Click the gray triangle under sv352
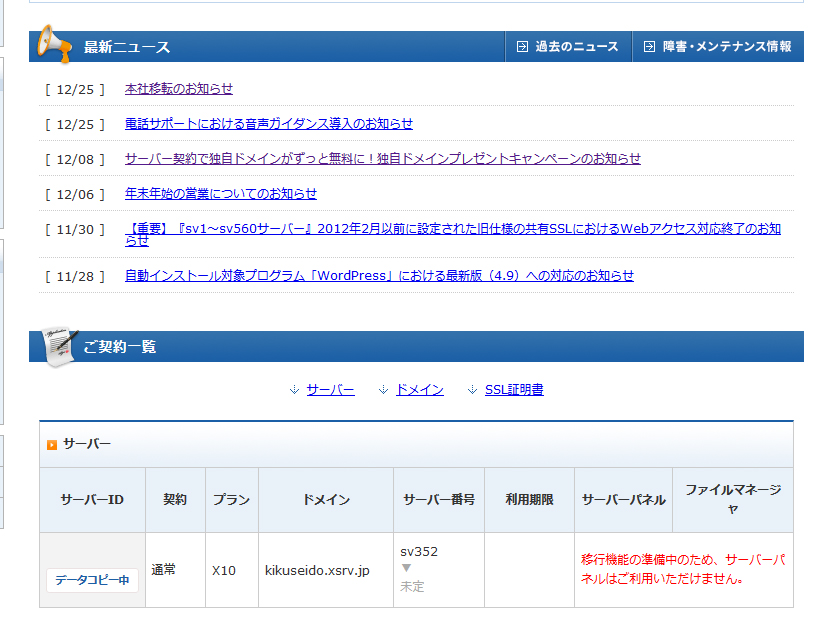Viewport: 840px width, 630px height. click(406, 568)
